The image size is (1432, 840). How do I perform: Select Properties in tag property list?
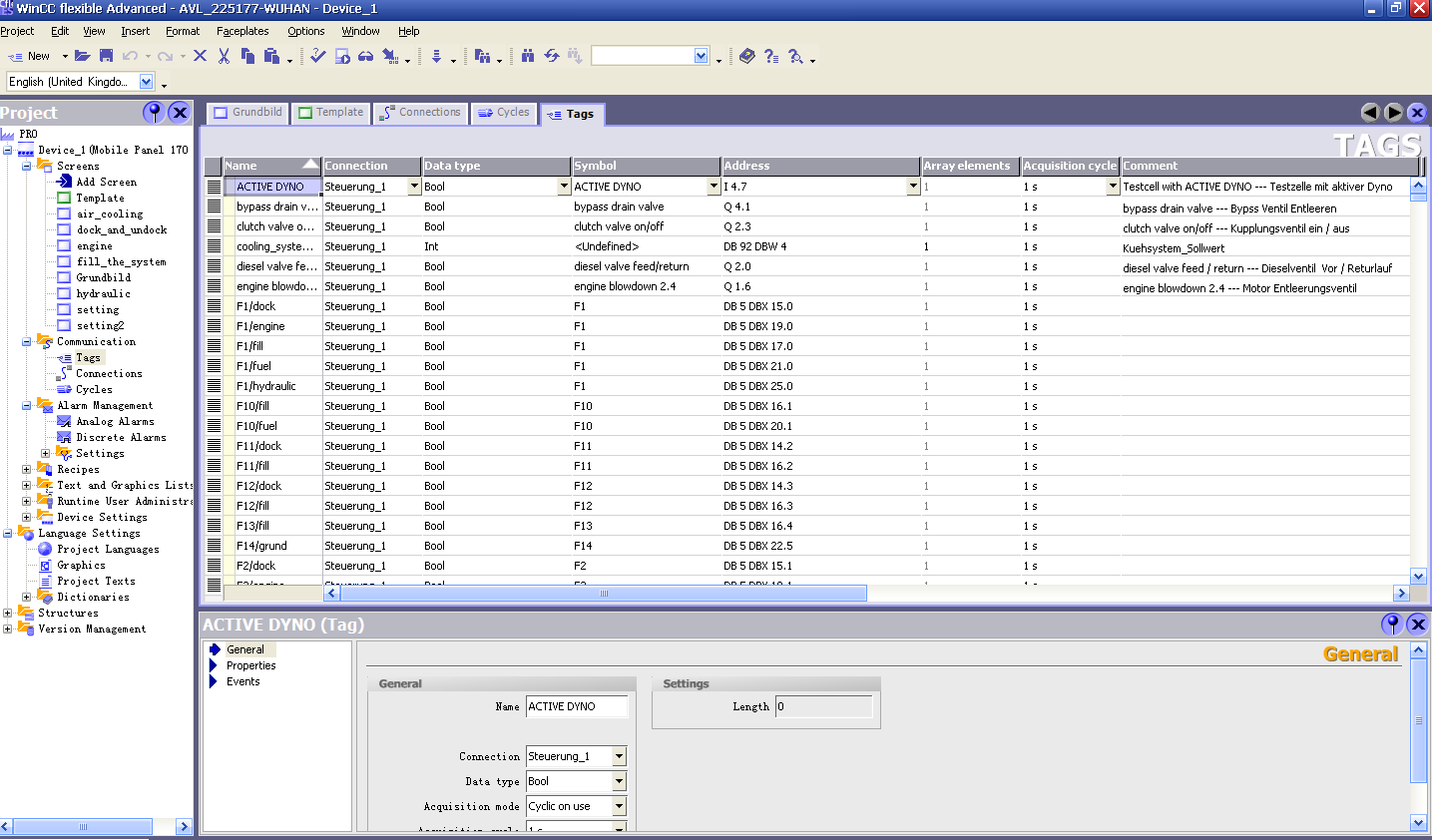[x=250, y=665]
